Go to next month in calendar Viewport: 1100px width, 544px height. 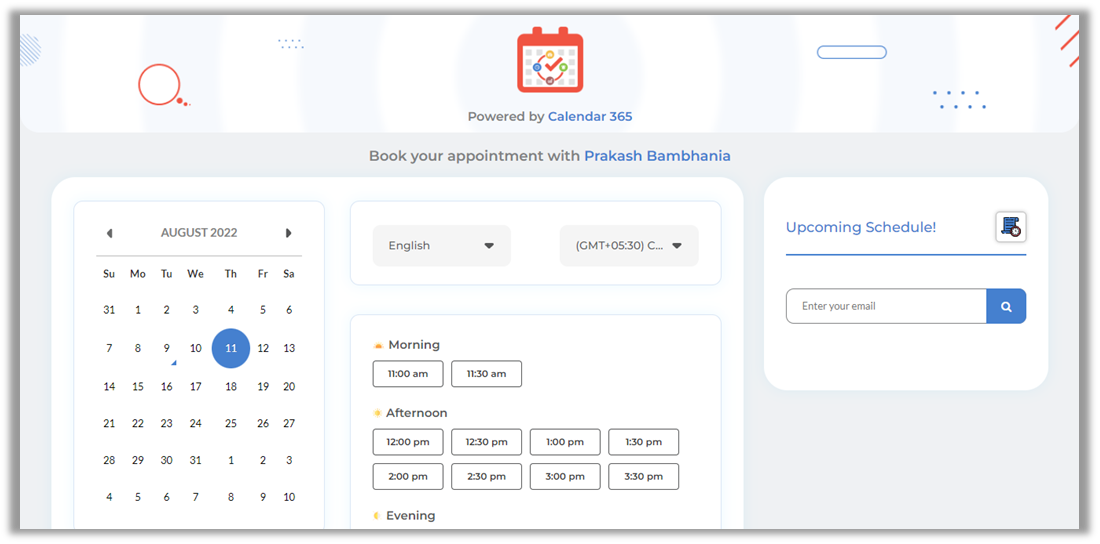coord(288,233)
